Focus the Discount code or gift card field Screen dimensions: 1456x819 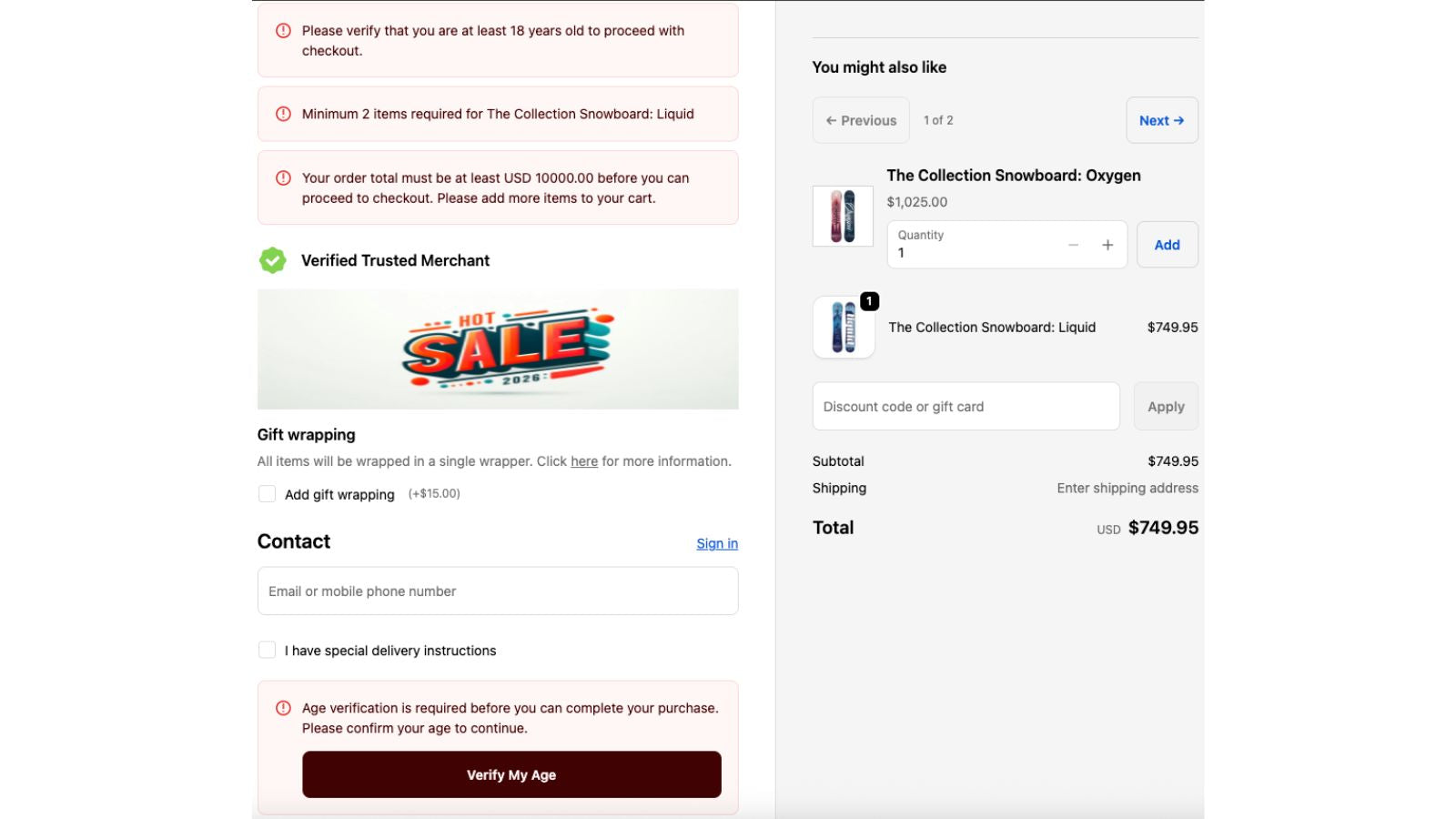pyautogui.click(x=966, y=406)
